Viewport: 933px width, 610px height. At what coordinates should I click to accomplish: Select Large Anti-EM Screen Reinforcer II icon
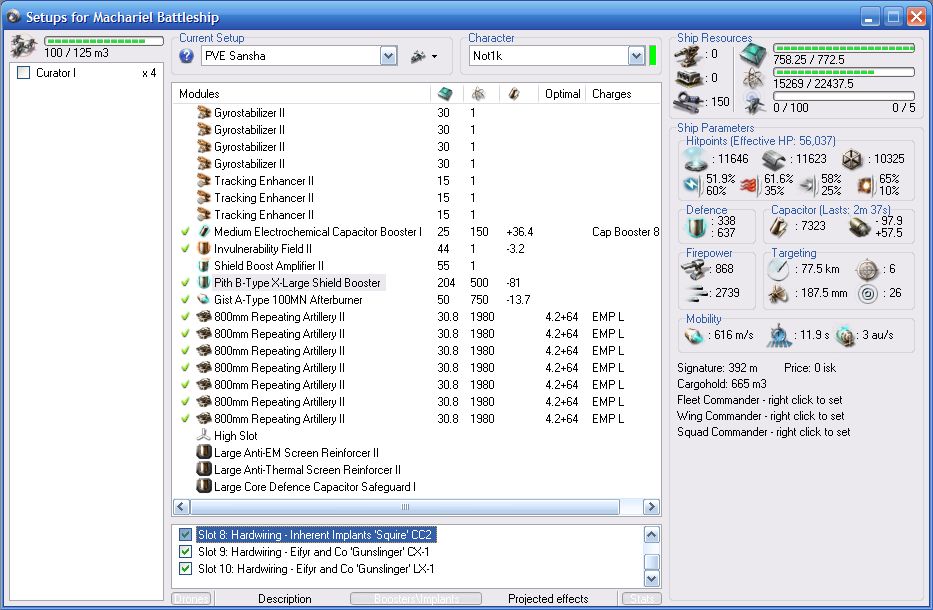[204, 453]
